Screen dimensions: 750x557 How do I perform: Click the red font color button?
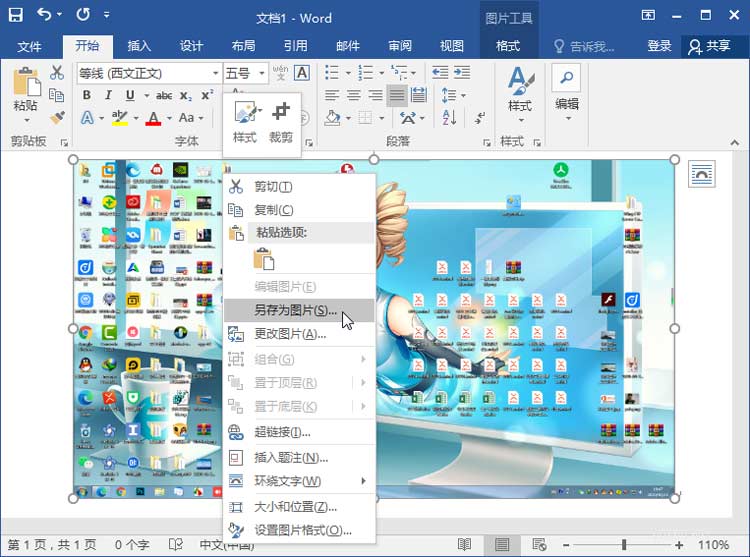pos(153,118)
